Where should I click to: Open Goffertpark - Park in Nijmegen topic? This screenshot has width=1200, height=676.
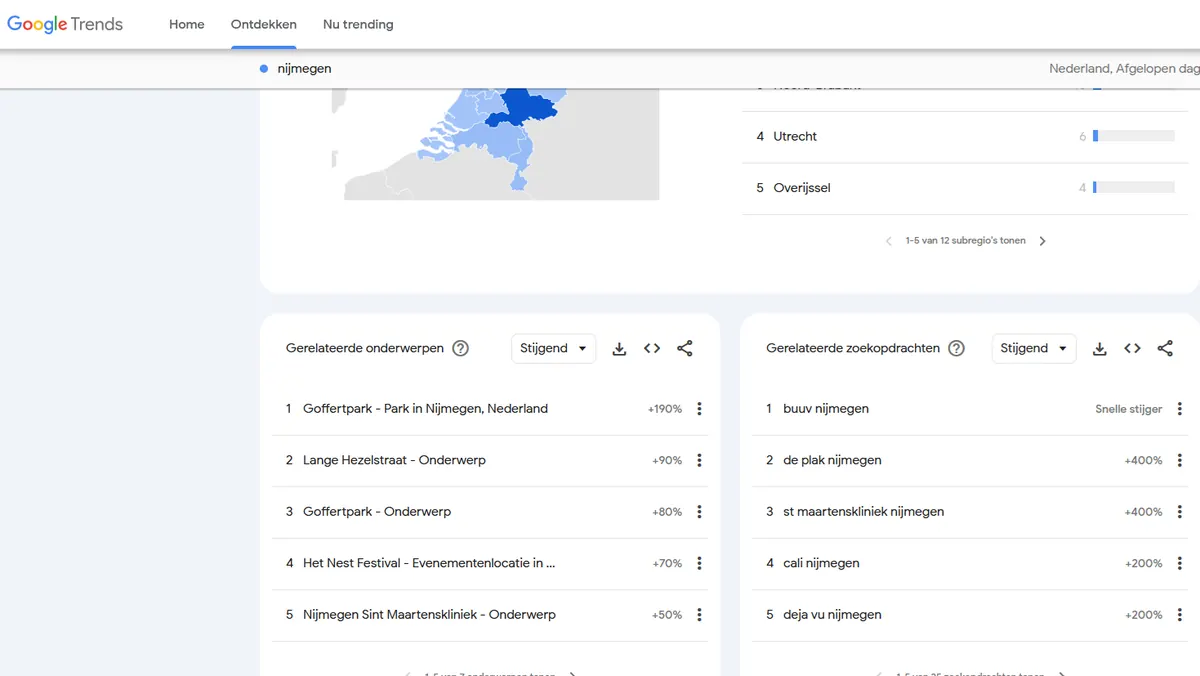click(x=425, y=409)
